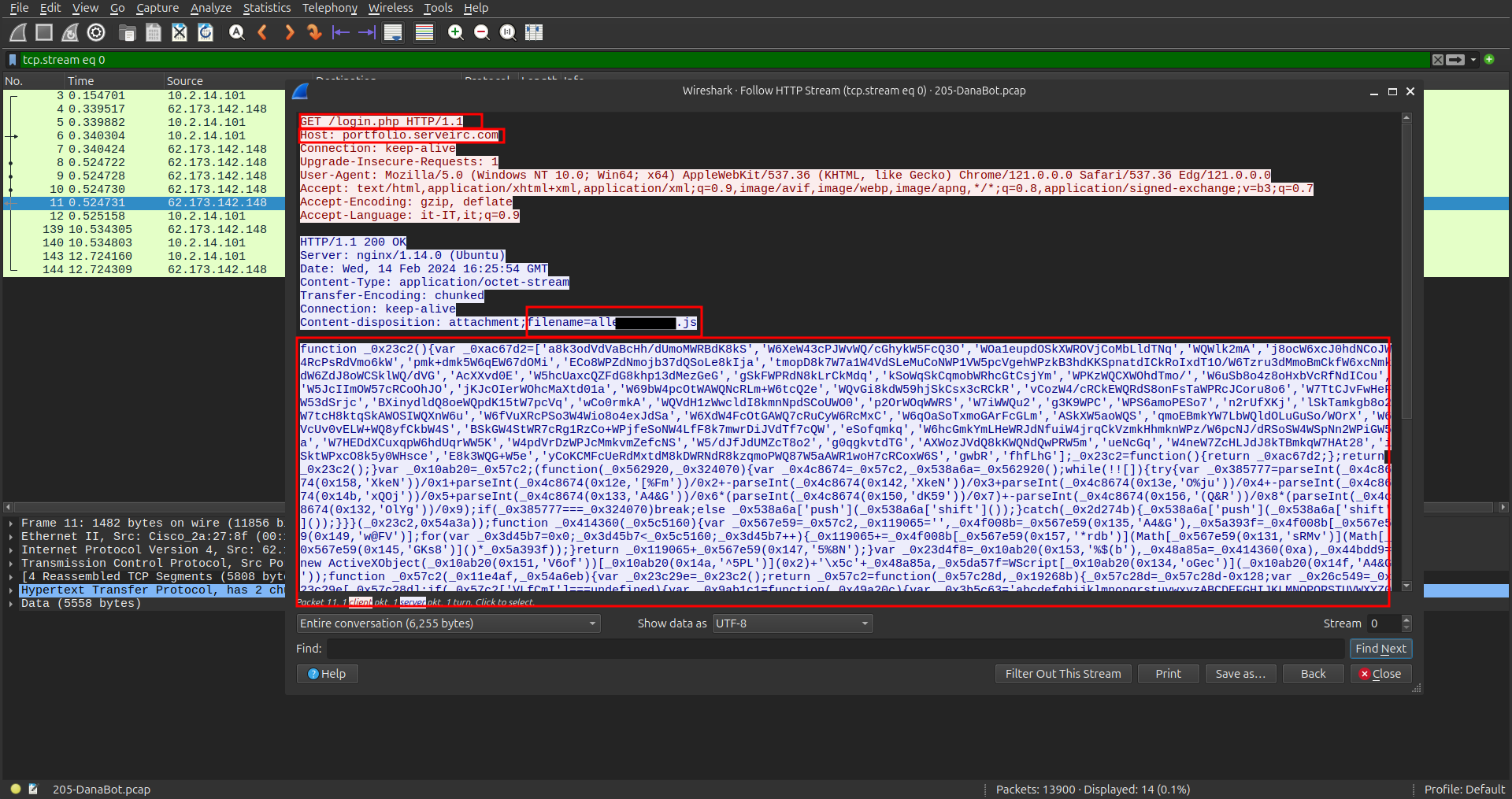Open the Statistics menu
The height and width of the screenshot is (799, 1512).
pyautogui.click(x=267, y=8)
